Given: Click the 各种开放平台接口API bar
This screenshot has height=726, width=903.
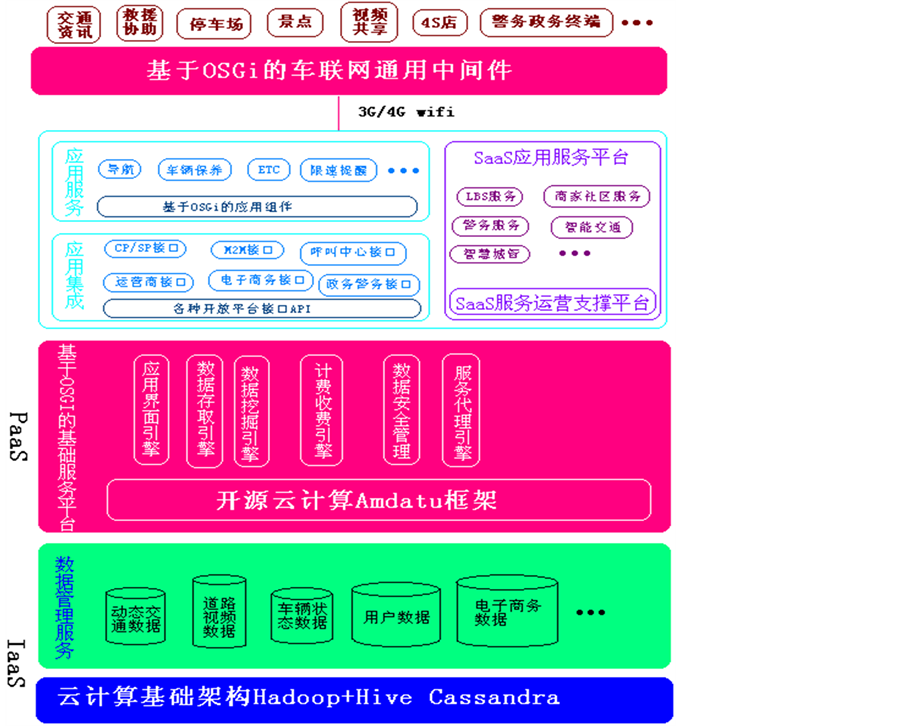Looking at the screenshot, I should [x=256, y=309].
